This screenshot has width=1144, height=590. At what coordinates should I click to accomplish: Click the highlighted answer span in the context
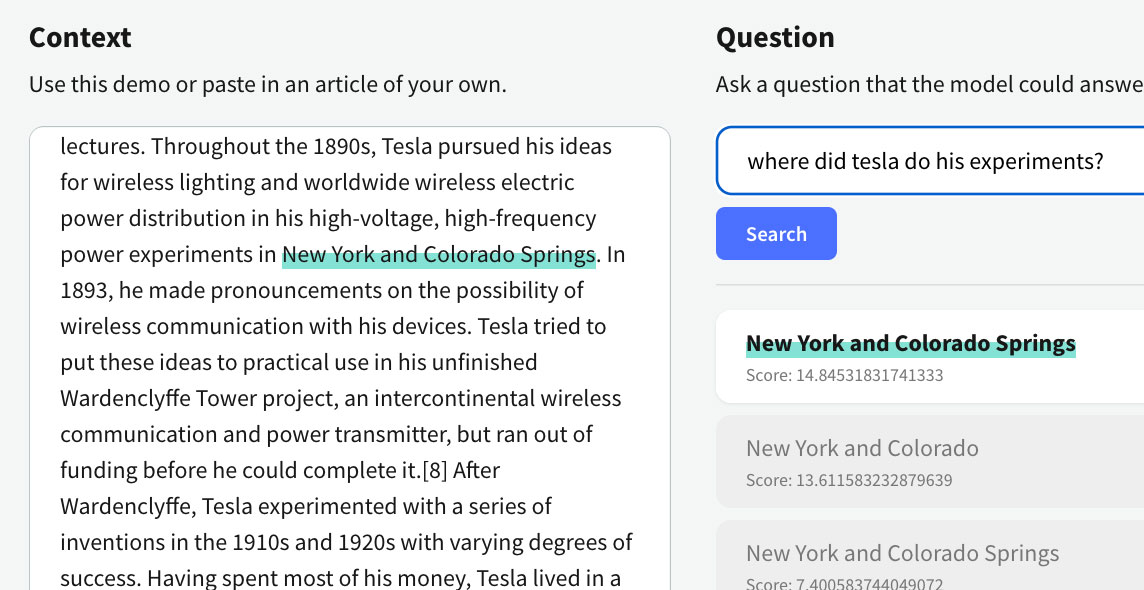[x=438, y=255]
